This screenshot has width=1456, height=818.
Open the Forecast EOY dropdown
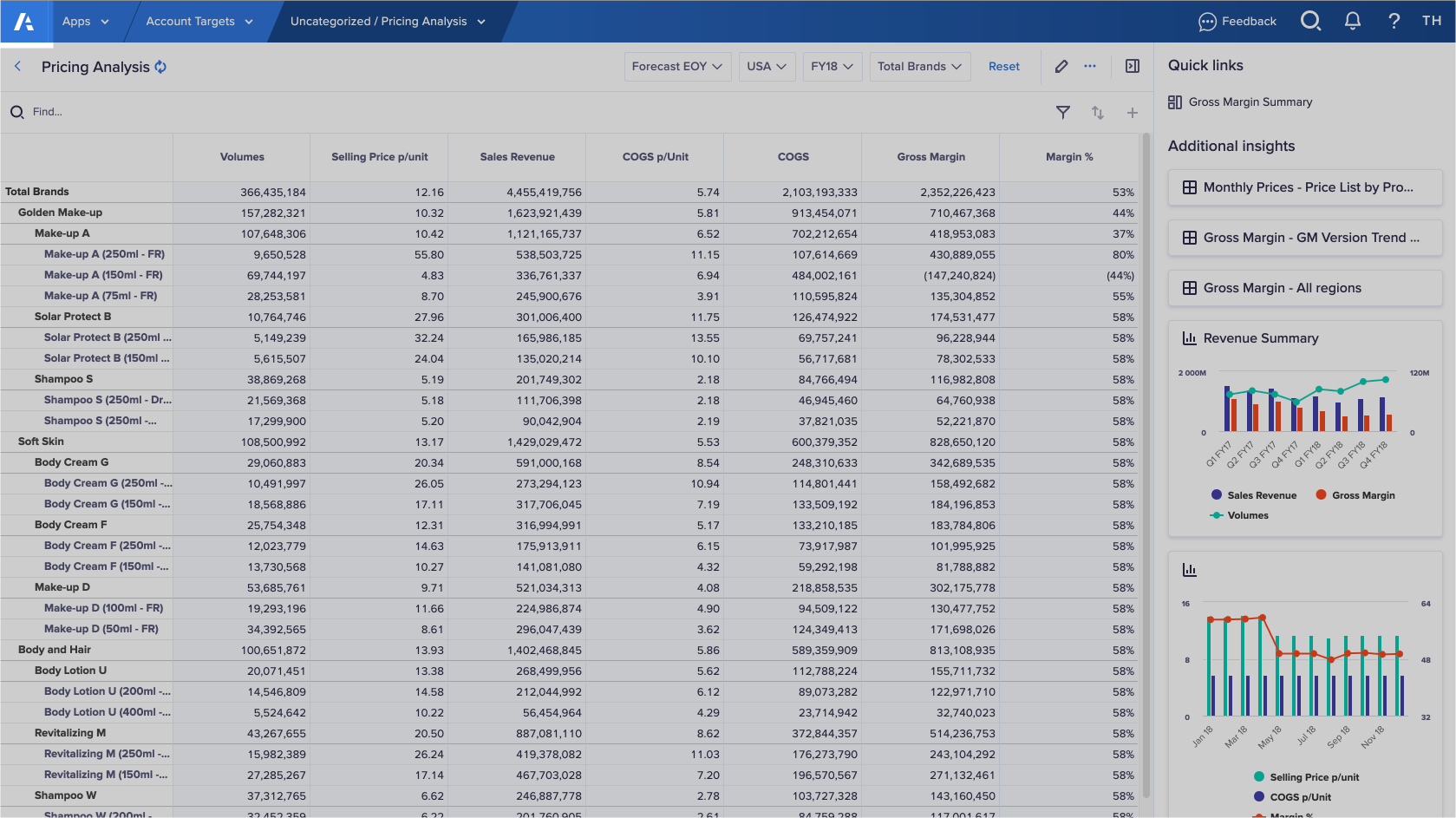coord(676,67)
